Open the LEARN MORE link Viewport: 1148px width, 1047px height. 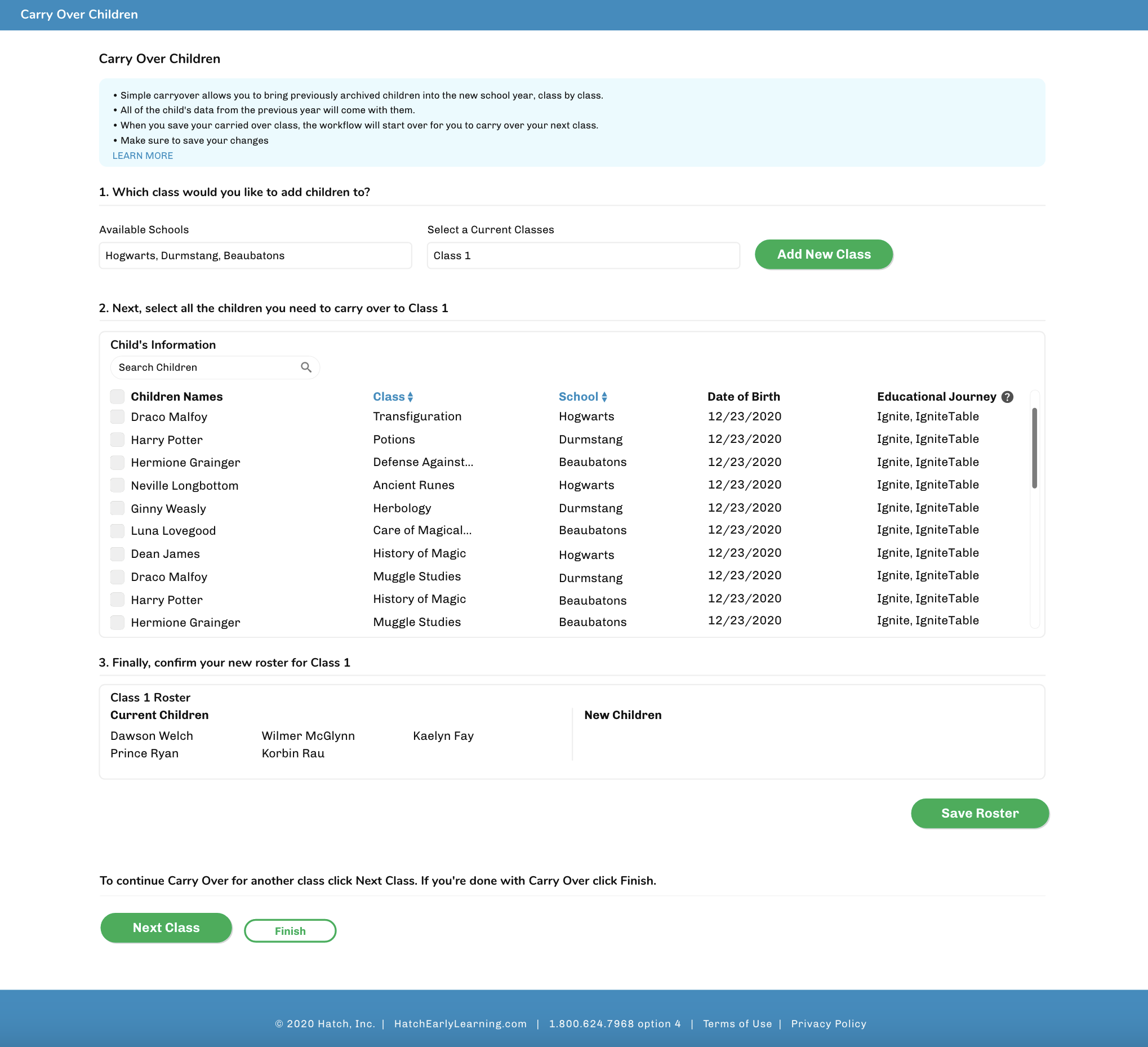coord(143,156)
